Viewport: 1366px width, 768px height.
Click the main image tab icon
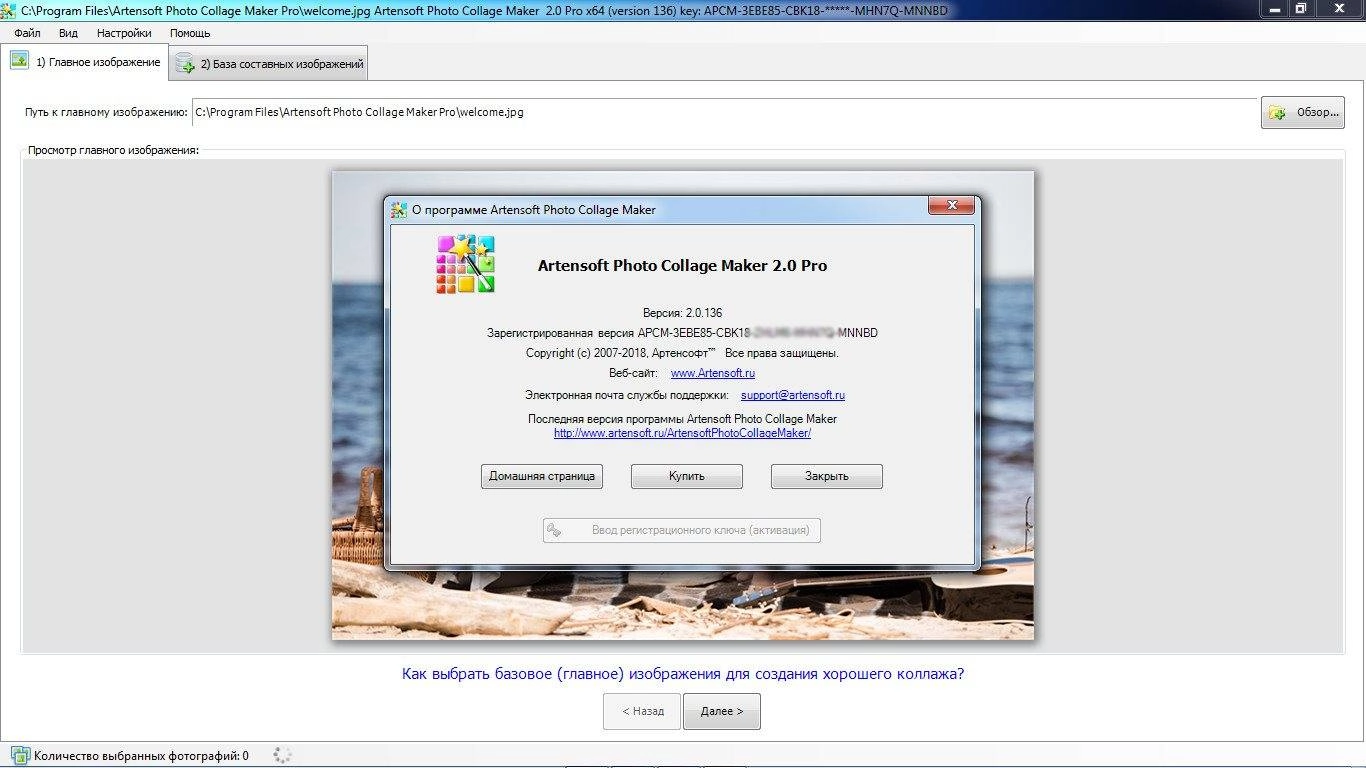pyautogui.click(x=19, y=61)
